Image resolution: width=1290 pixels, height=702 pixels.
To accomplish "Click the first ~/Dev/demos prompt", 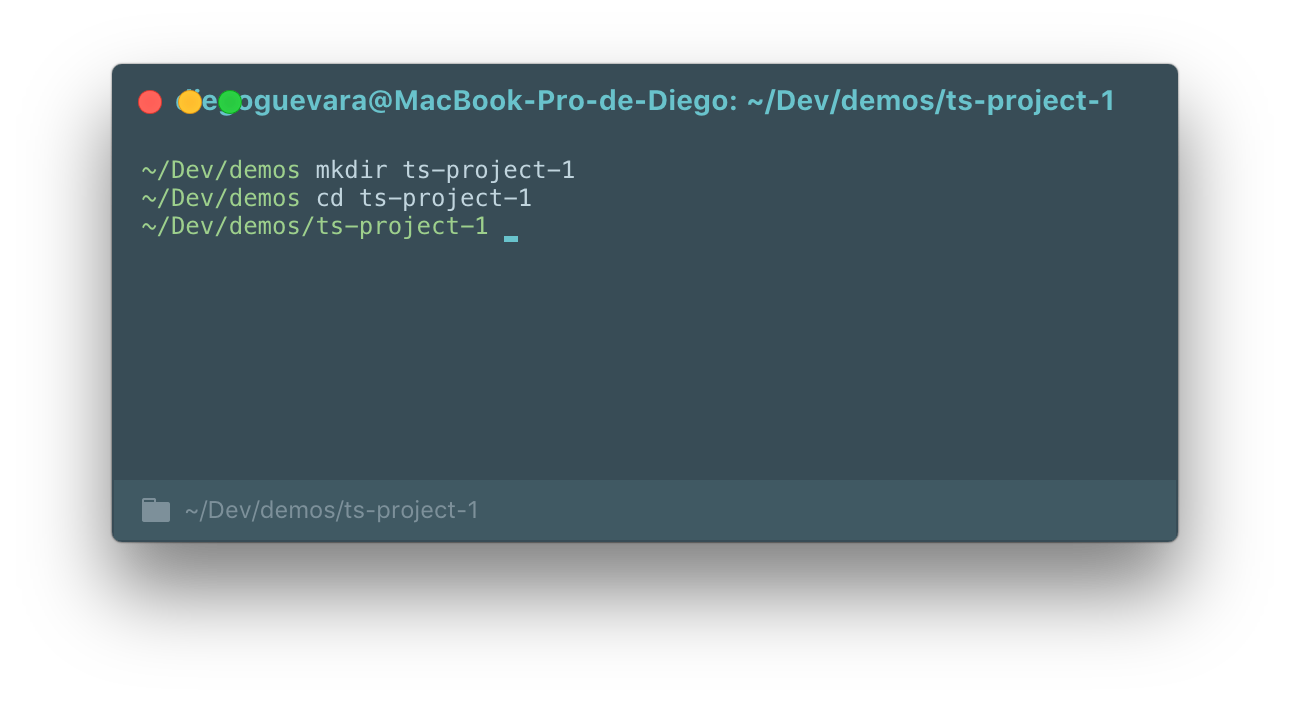I will (x=220, y=169).
